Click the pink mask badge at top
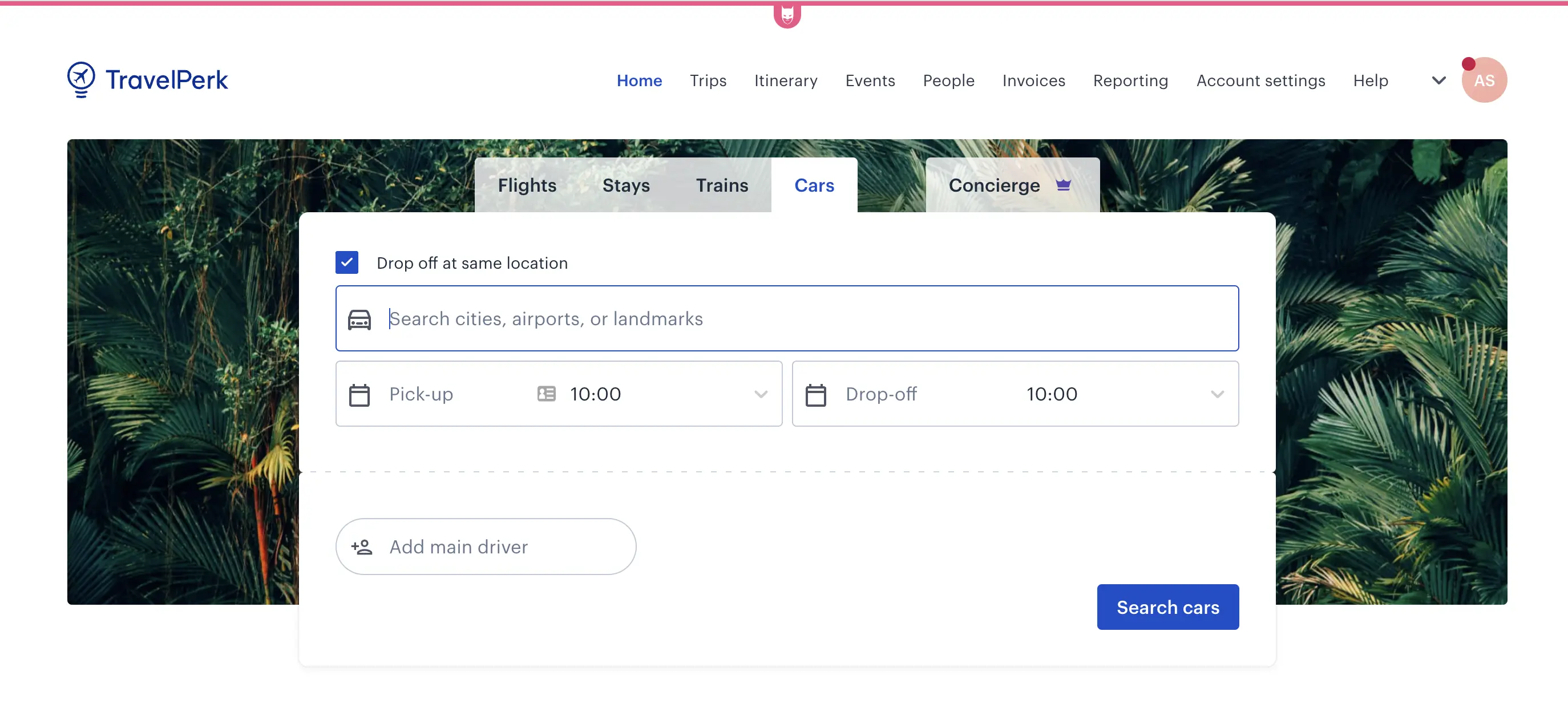The width and height of the screenshot is (1568, 704). [x=786, y=15]
